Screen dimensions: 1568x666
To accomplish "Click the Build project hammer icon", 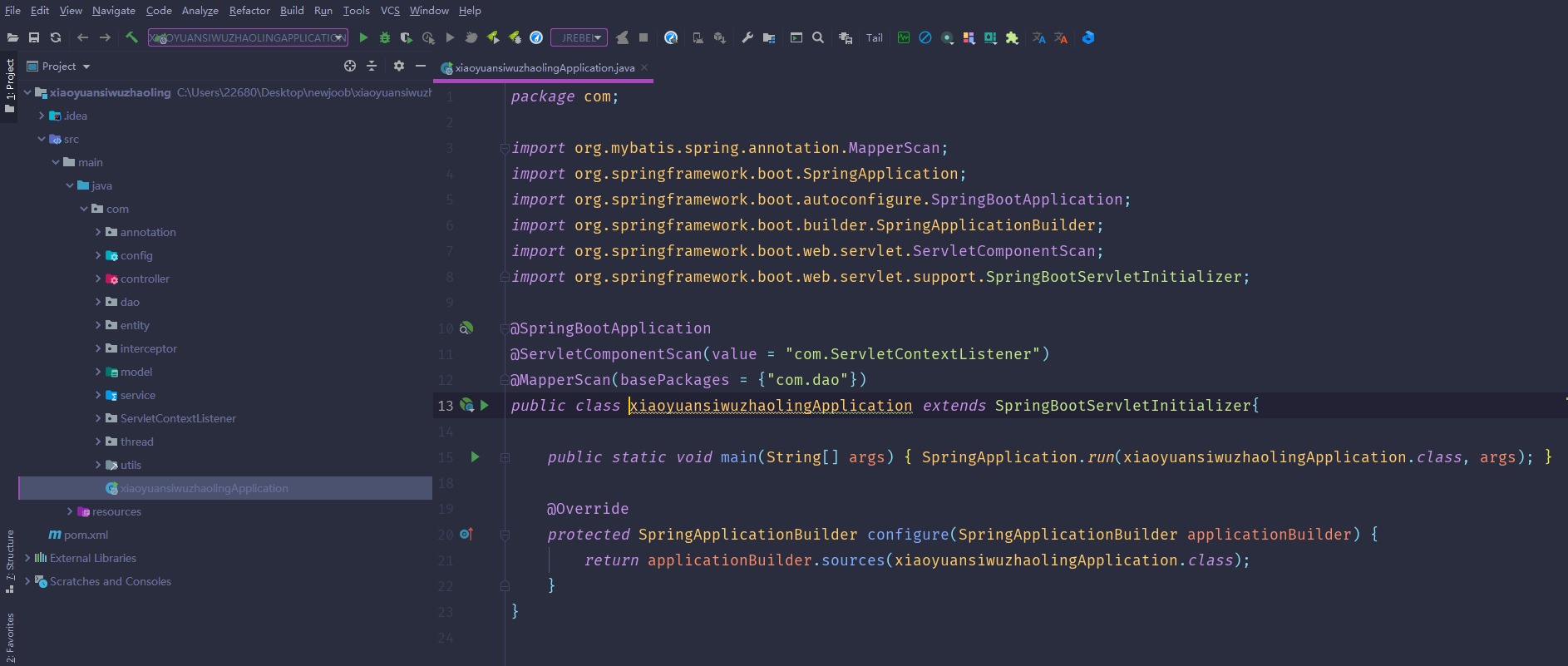I will (x=131, y=37).
